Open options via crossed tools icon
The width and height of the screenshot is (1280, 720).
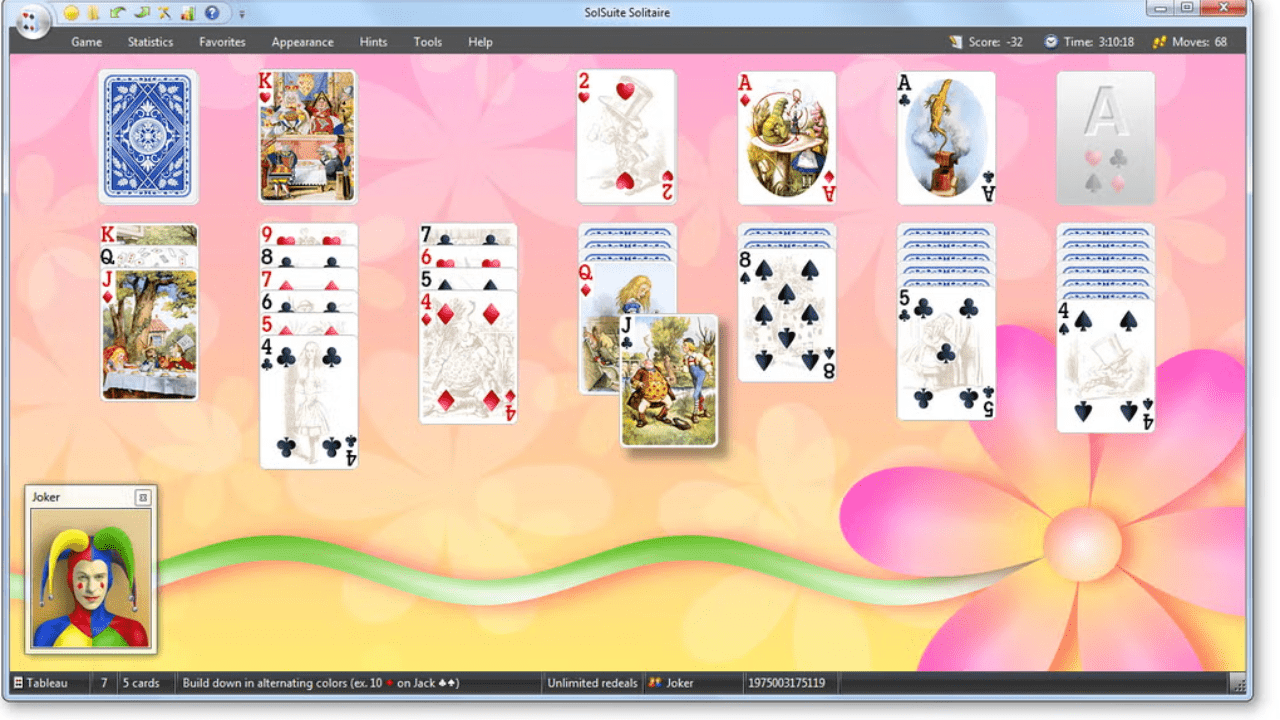(x=164, y=13)
